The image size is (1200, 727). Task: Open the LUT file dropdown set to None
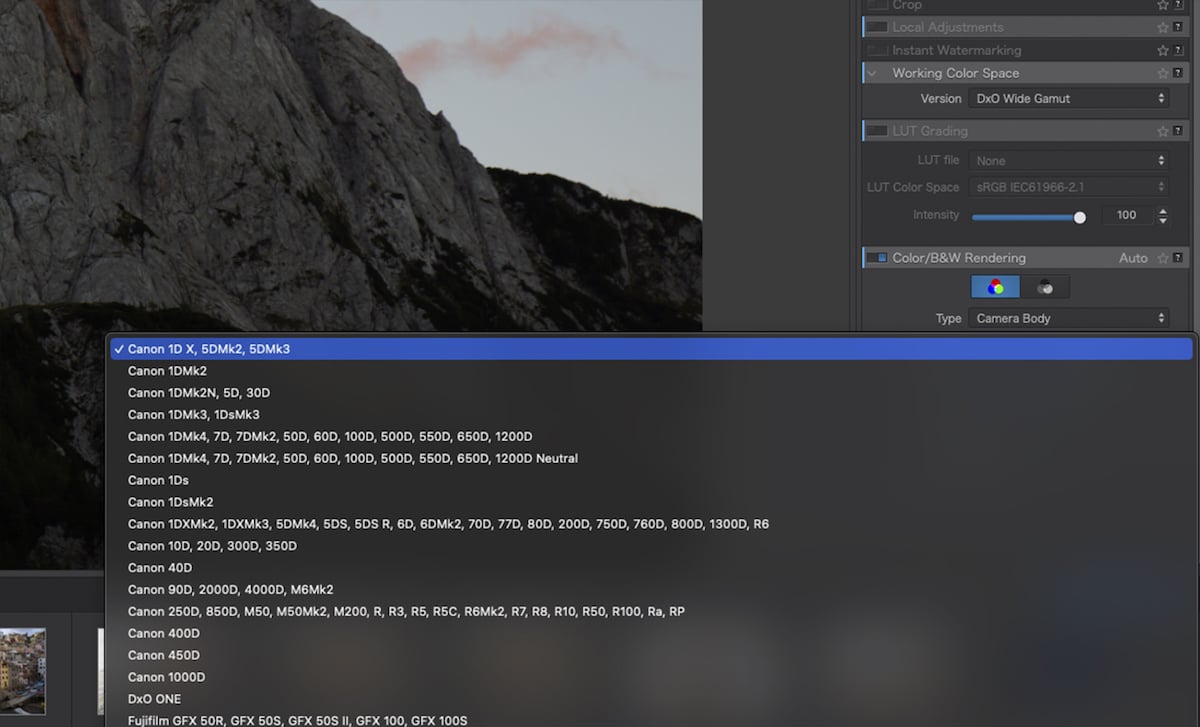[1068, 160]
